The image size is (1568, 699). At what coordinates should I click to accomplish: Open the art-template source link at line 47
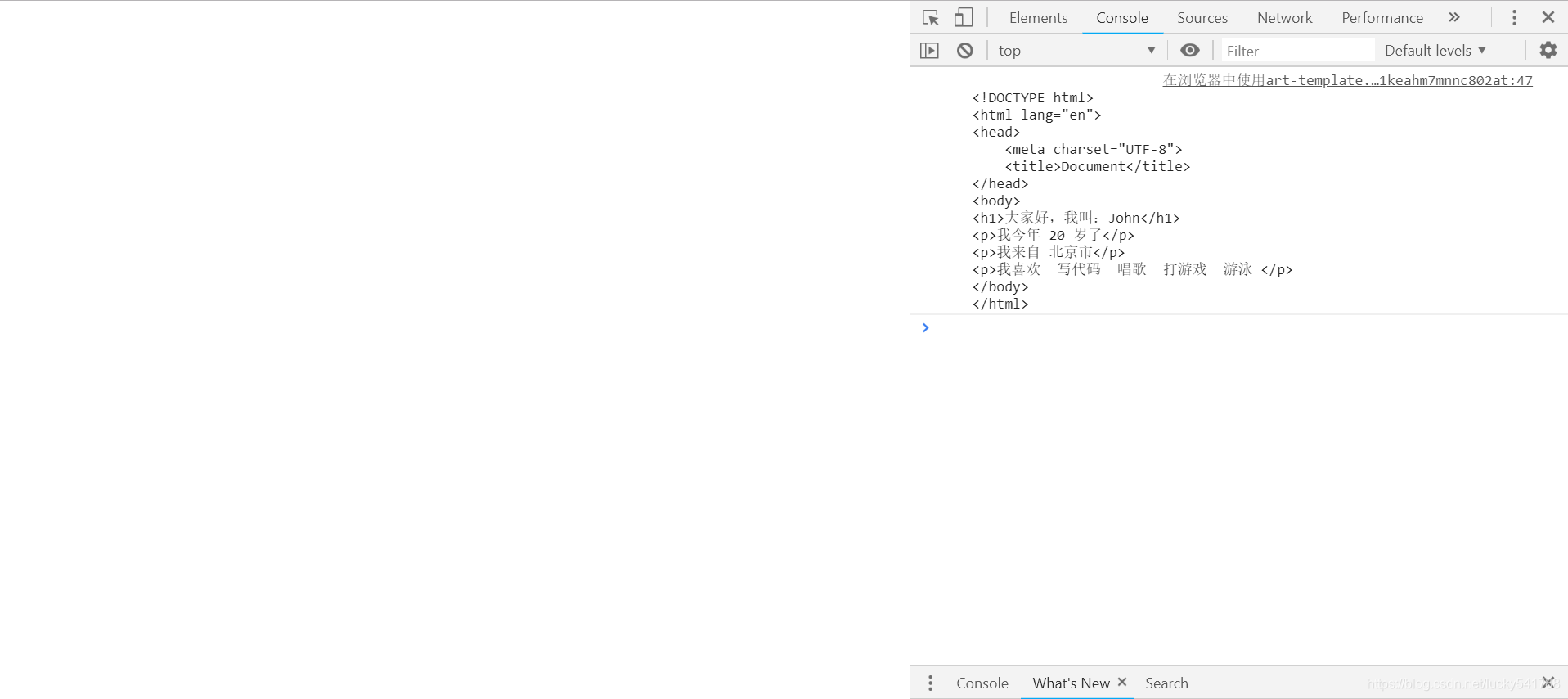coord(1348,80)
